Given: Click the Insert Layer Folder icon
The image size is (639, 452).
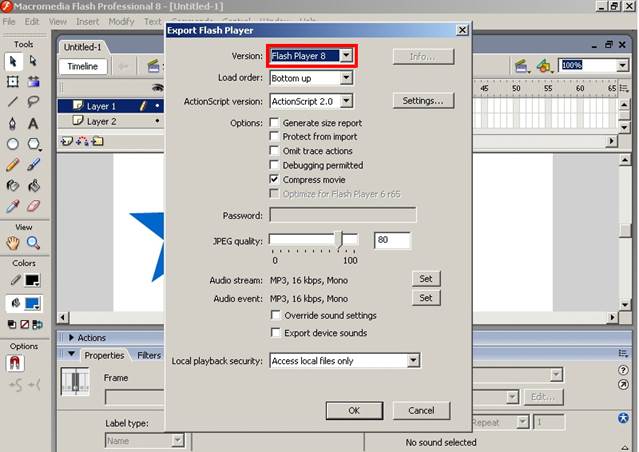Looking at the screenshot, I should [97, 141].
